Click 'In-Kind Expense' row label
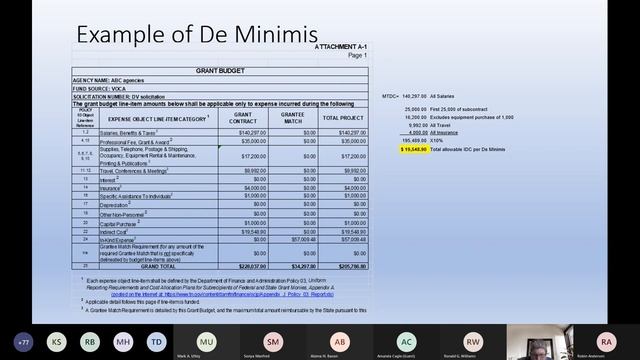 [117, 240]
